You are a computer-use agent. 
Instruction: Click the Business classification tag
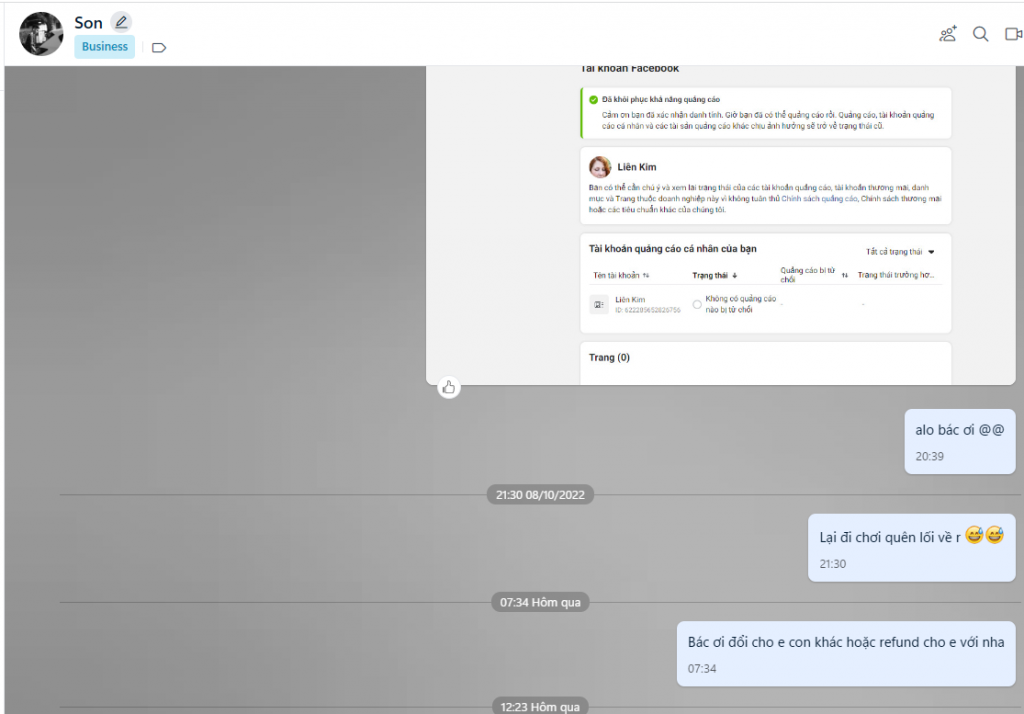(x=105, y=47)
